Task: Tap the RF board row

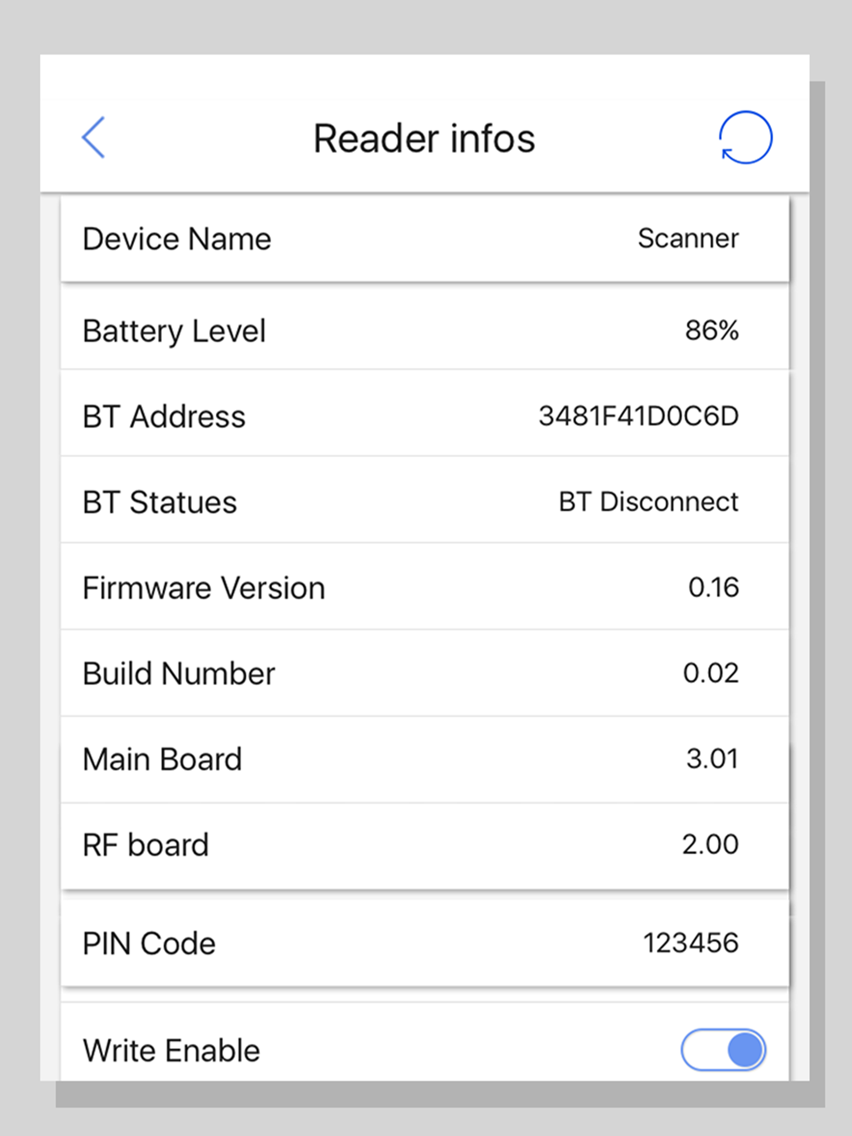Action: pyautogui.click(x=425, y=845)
